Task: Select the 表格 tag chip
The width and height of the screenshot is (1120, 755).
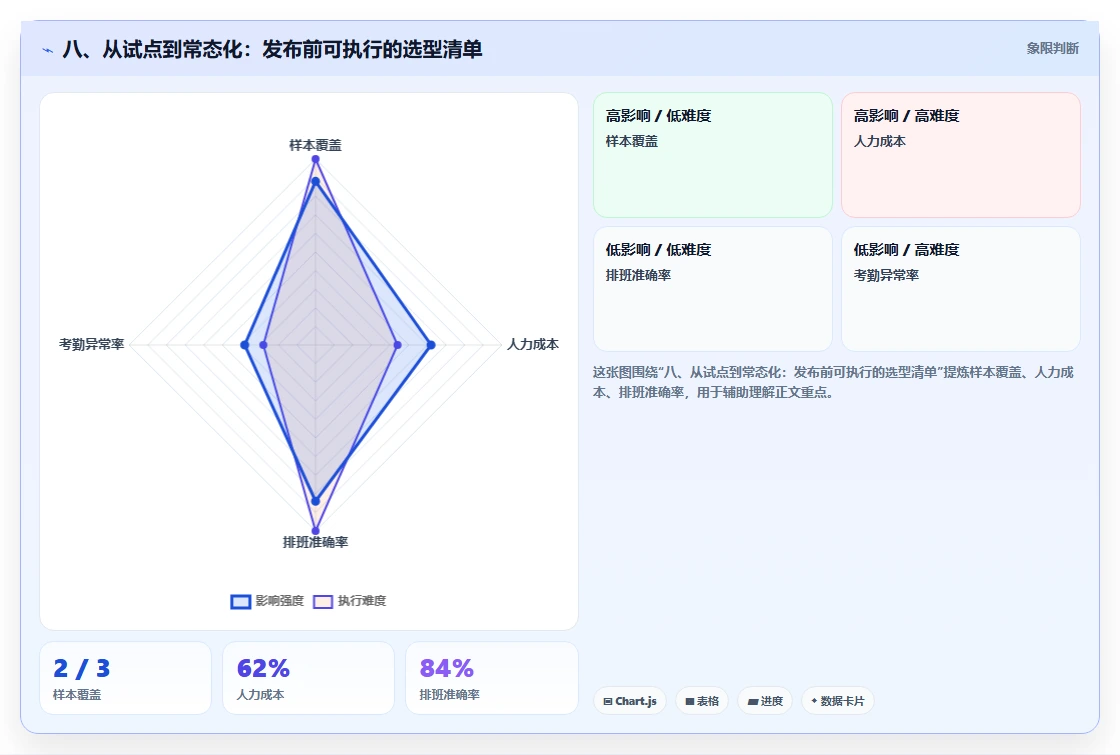Action: 701,701
